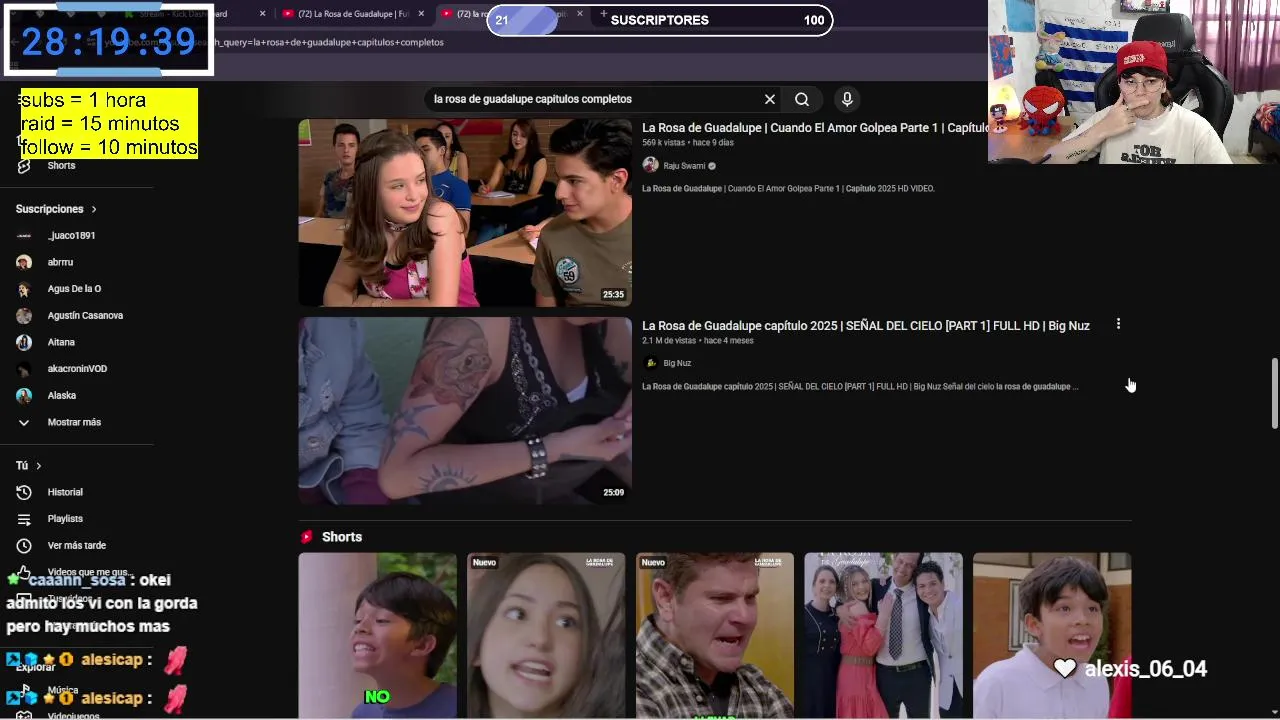Play the 25:09 tattooed arm video thumbnail
The width and height of the screenshot is (1280, 720).
click(465, 411)
